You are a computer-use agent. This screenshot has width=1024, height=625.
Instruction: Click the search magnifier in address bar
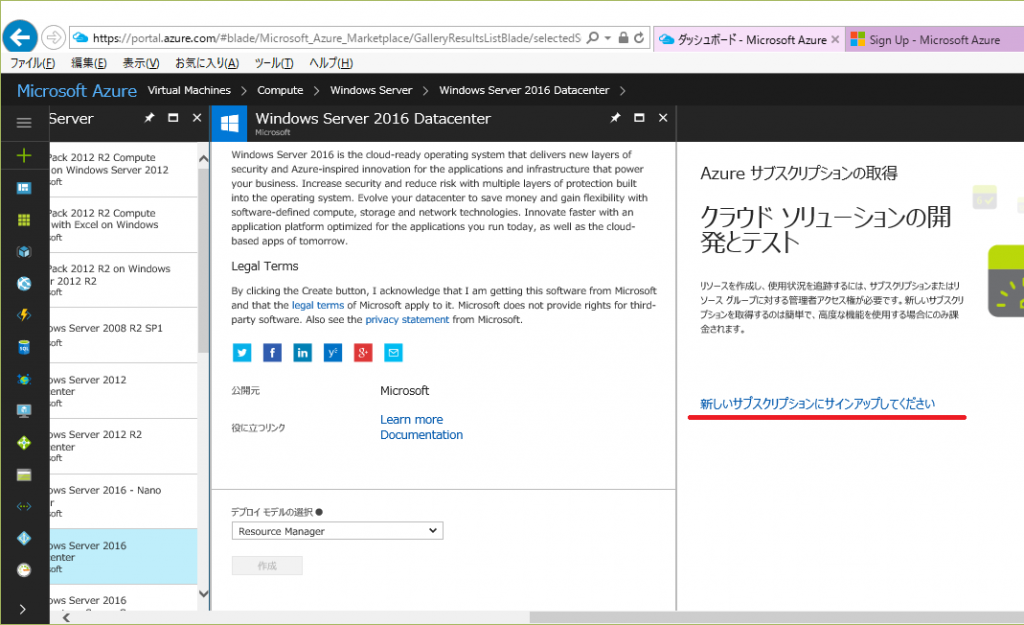tap(592, 38)
